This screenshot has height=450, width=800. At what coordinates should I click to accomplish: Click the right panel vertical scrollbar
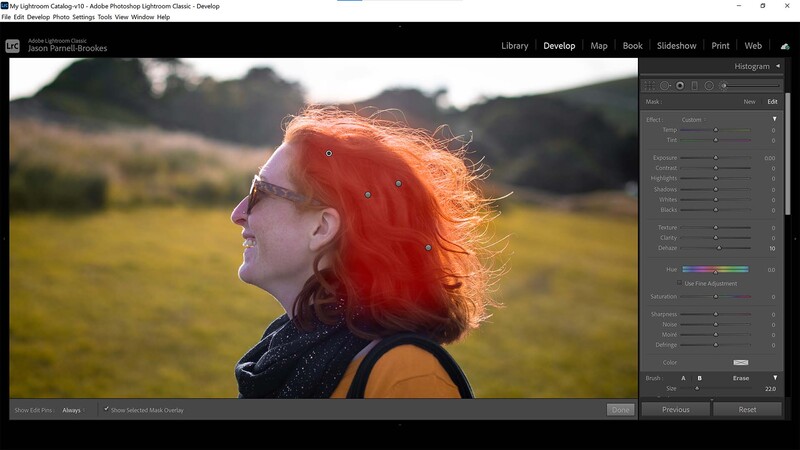coord(787,153)
